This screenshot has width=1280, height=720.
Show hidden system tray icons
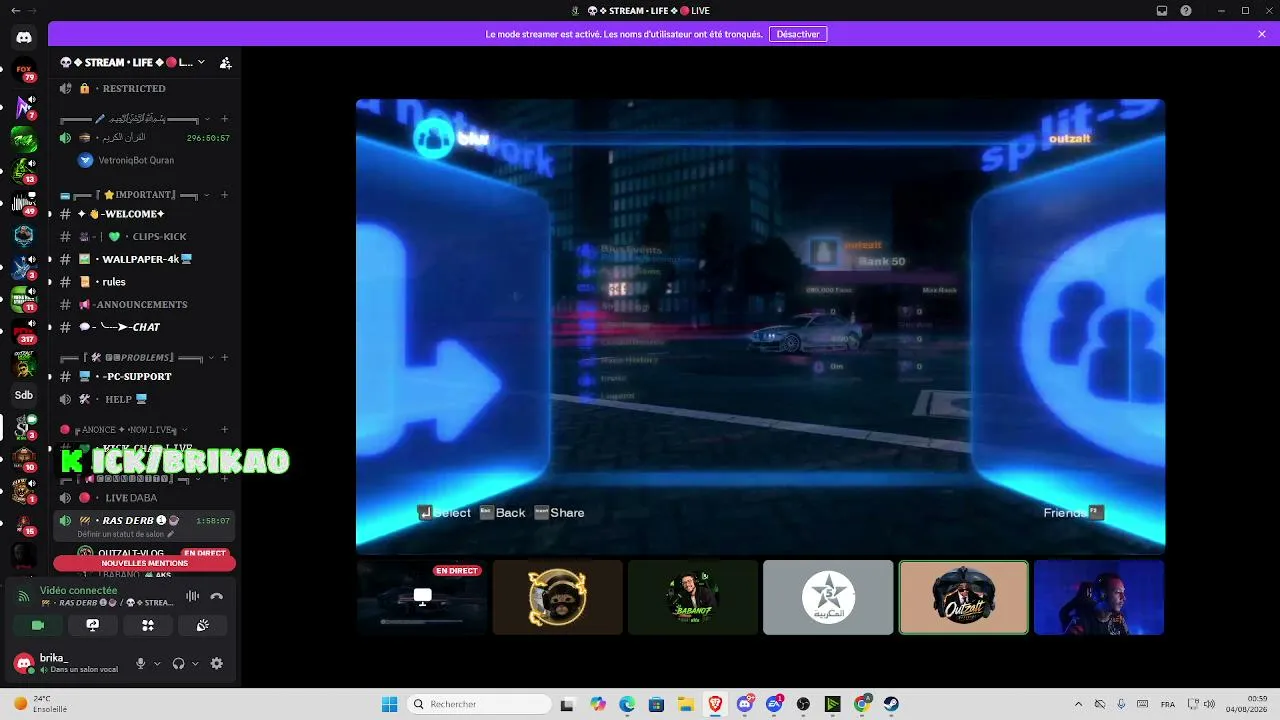coord(1078,704)
